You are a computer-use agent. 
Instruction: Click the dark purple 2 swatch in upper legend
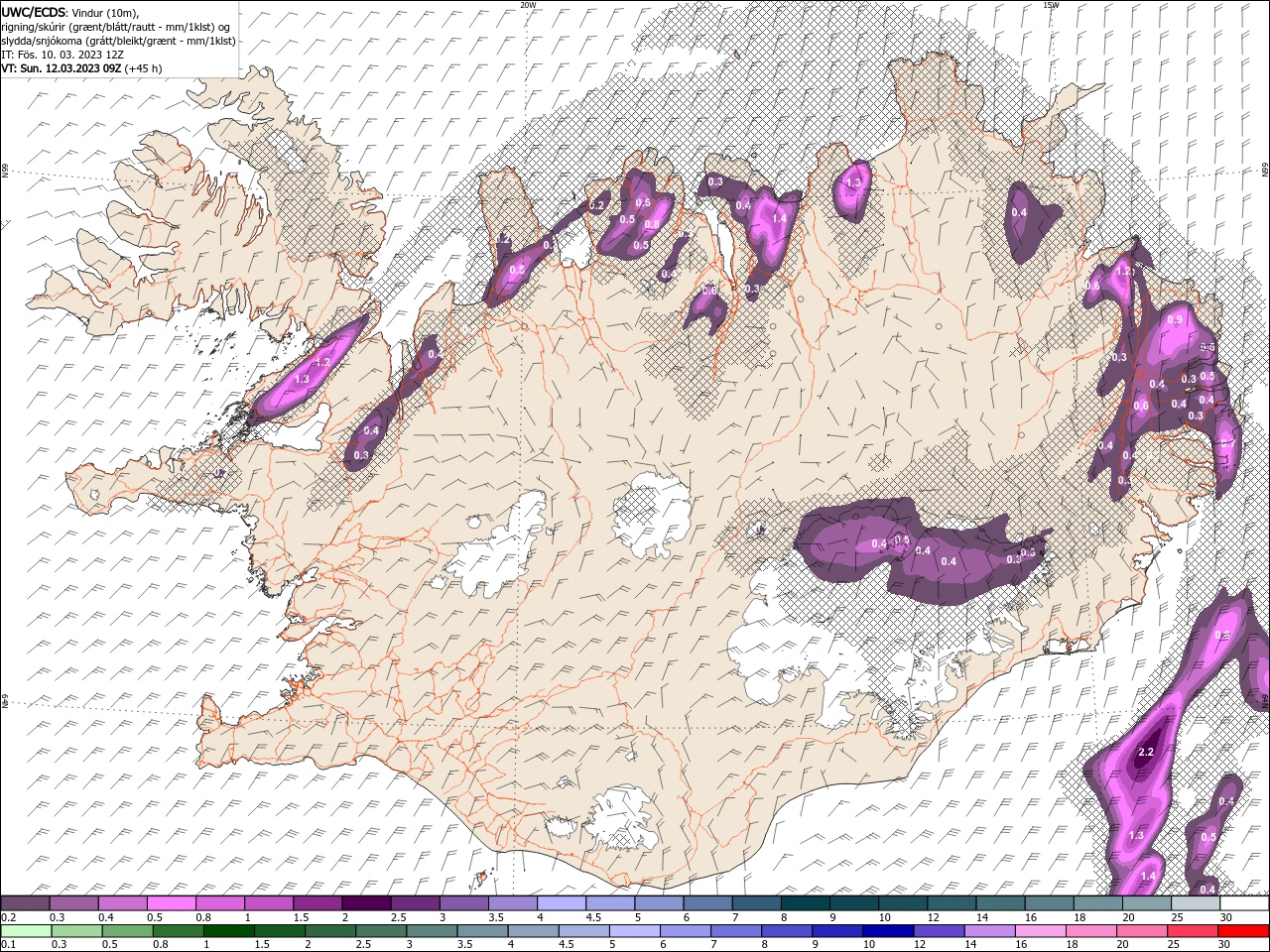coord(366,903)
